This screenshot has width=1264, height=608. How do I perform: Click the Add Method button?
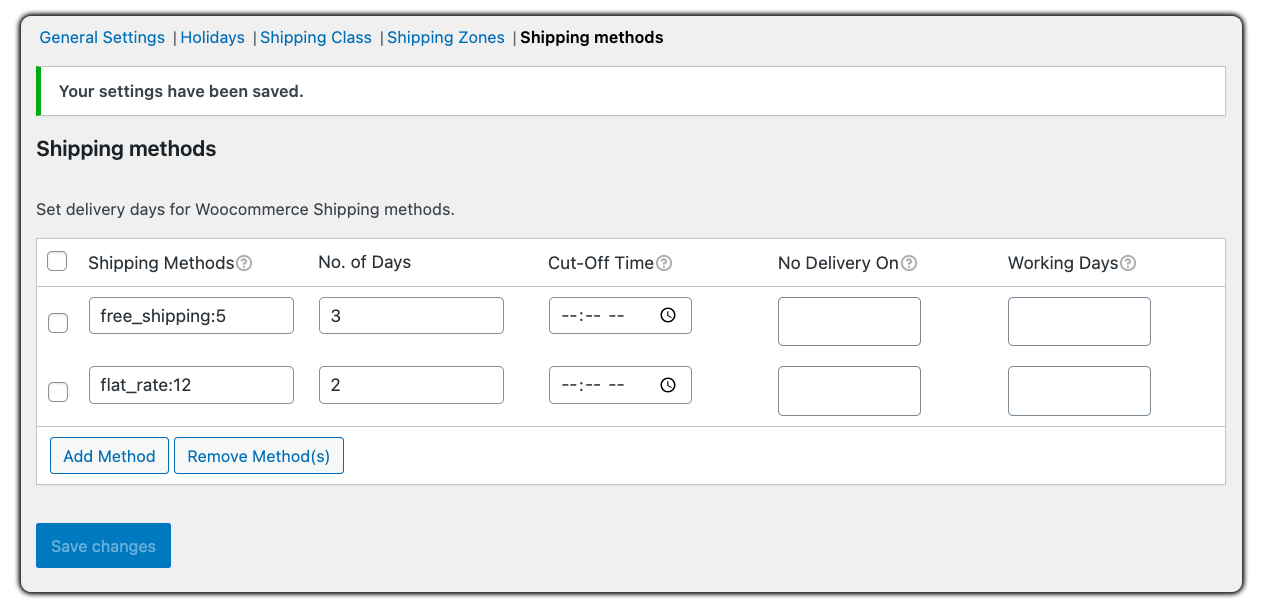click(x=109, y=456)
